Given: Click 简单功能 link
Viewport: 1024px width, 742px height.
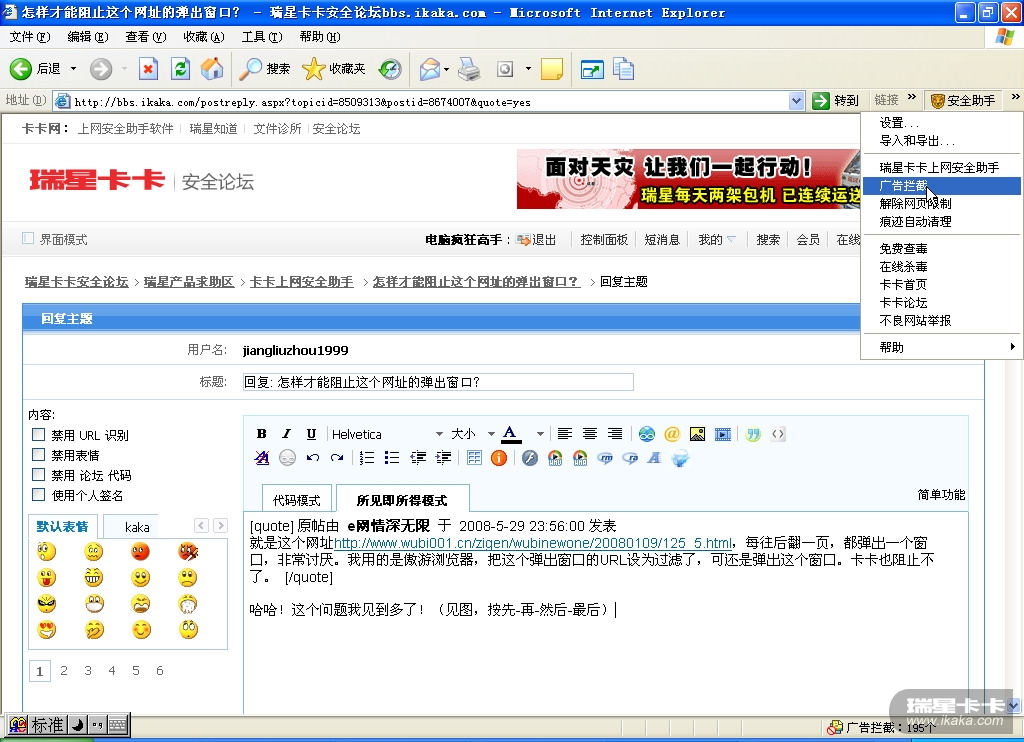Looking at the screenshot, I should click(x=941, y=494).
